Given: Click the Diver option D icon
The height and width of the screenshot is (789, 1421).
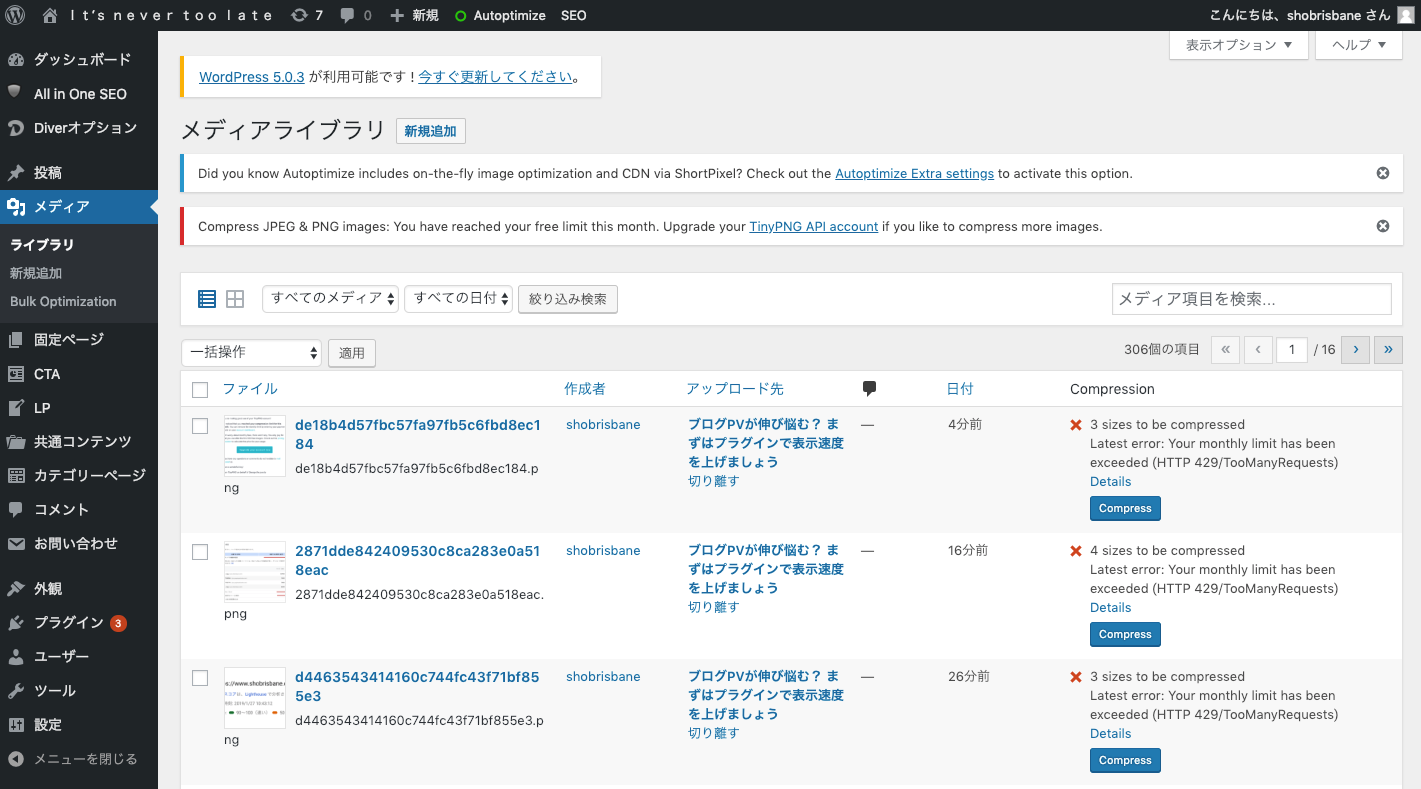Looking at the screenshot, I should [x=15, y=128].
